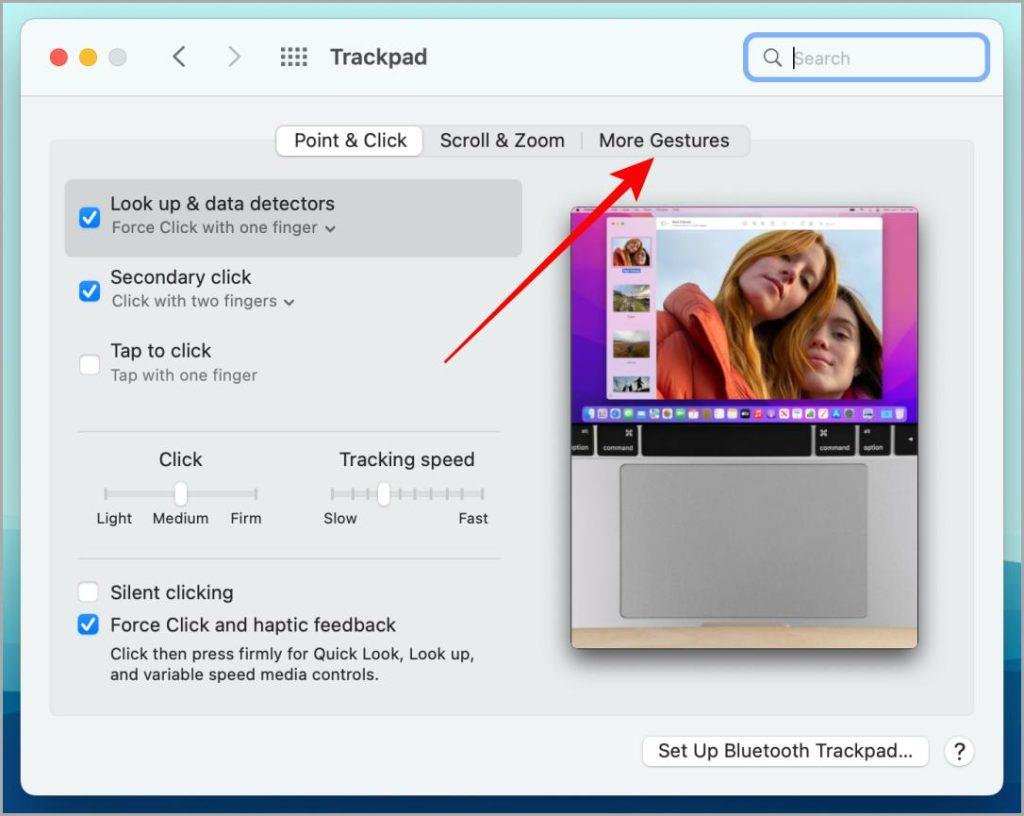Click the trackpad gesture preview video
Viewport: 1024px width, 816px height.
pyautogui.click(x=744, y=428)
